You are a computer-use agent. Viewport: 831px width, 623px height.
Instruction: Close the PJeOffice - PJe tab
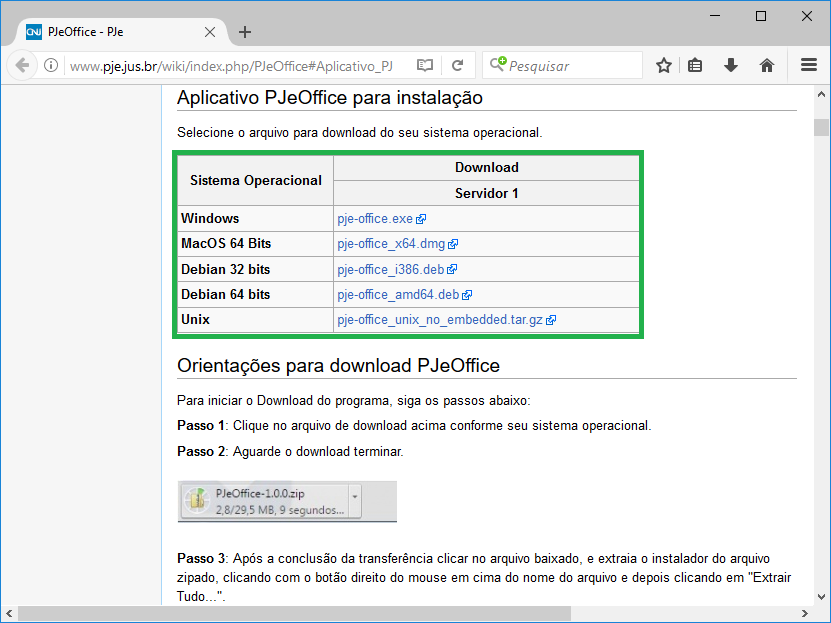[210, 32]
